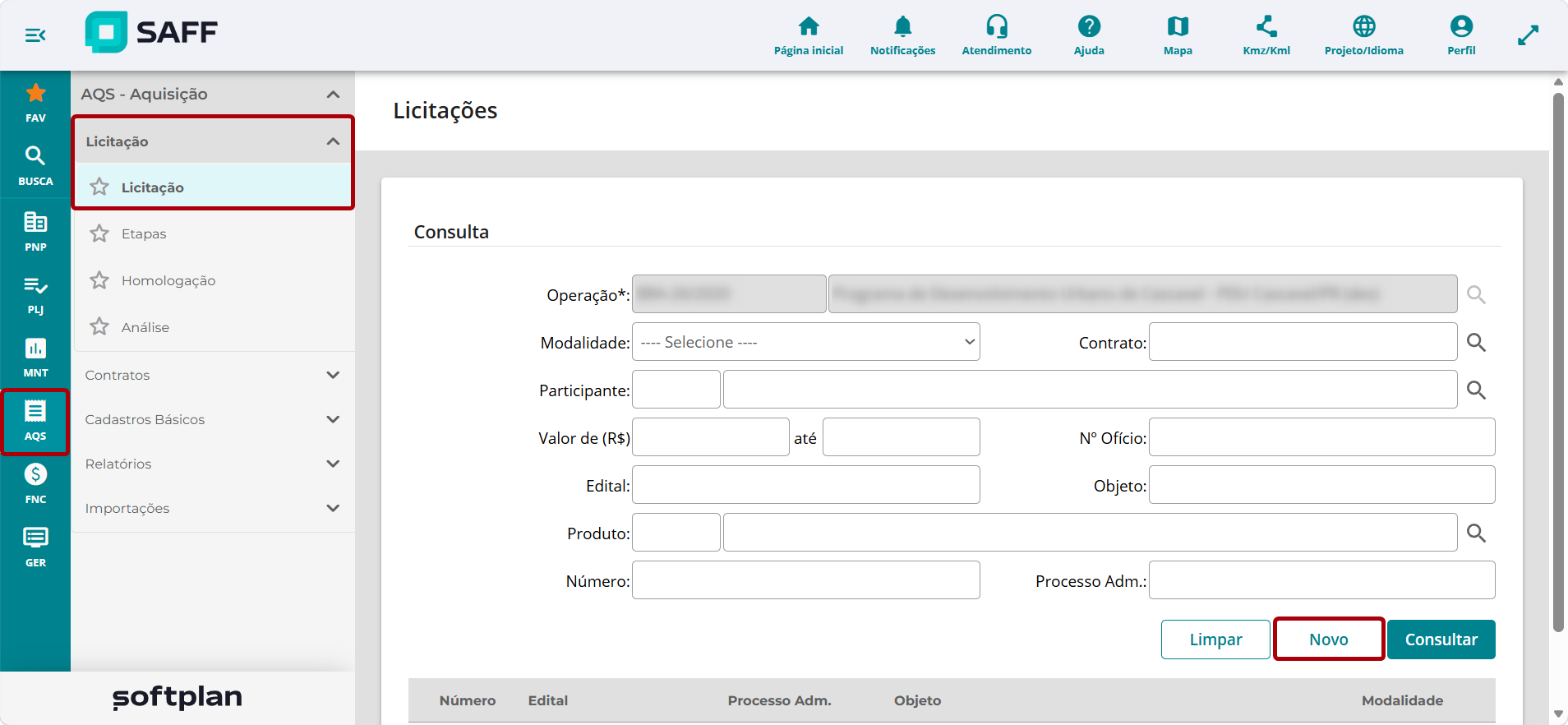The height and width of the screenshot is (725, 1568).
Task: Open Atendimento headset icon
Action: [x=997, y=26]
